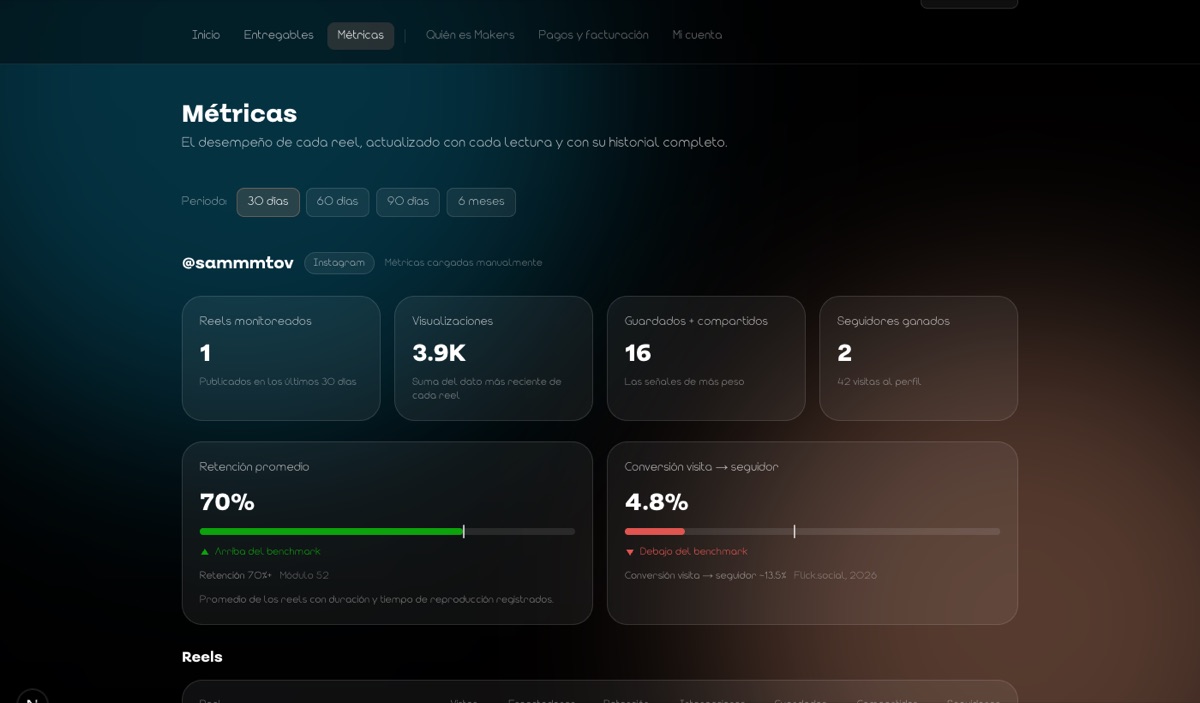
Task: Click the 4.8% conversion value
Action: [656, 502]
